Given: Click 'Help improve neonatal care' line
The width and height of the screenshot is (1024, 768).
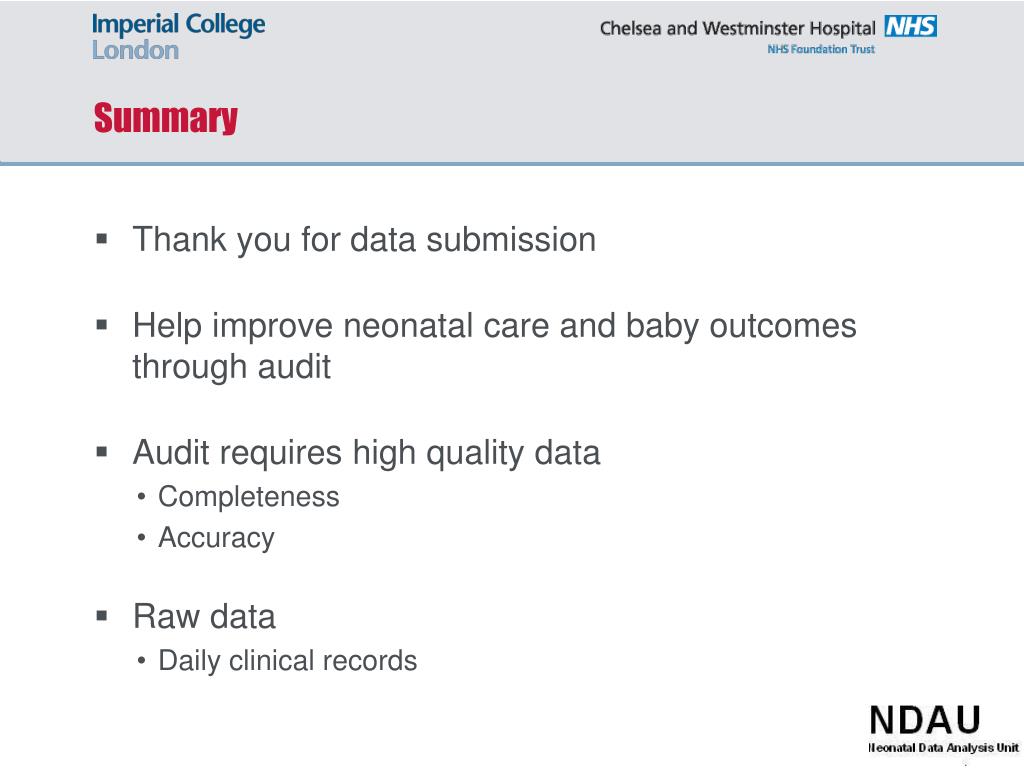Looking at the screenshot, I should [494, 325].
